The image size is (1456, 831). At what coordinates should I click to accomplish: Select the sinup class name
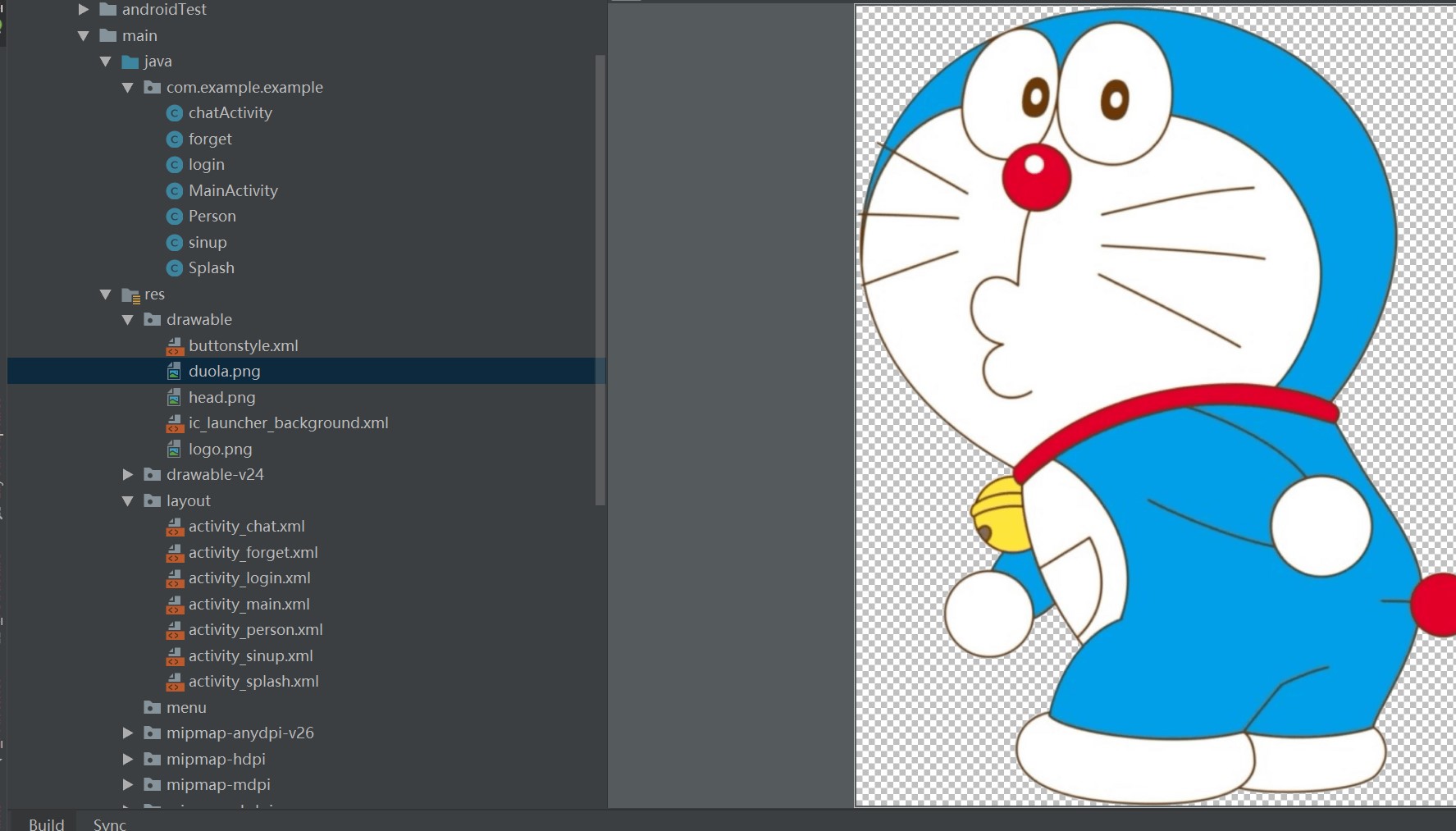(208, 243)
